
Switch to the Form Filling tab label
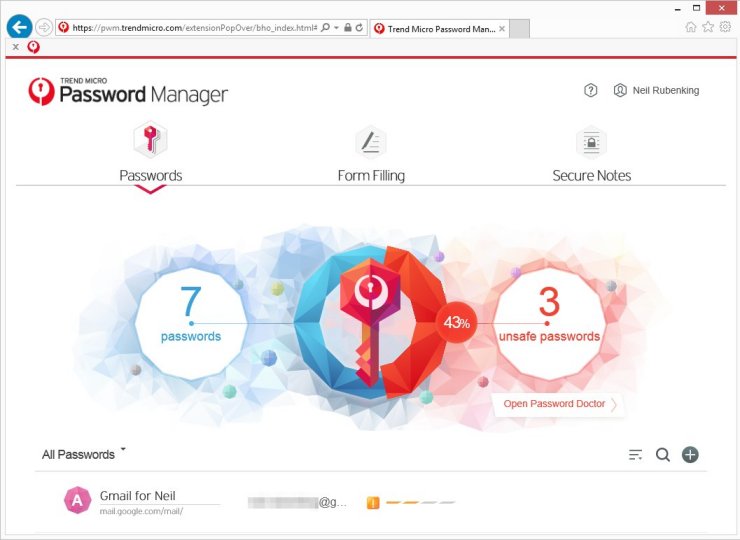coord(371,176)
